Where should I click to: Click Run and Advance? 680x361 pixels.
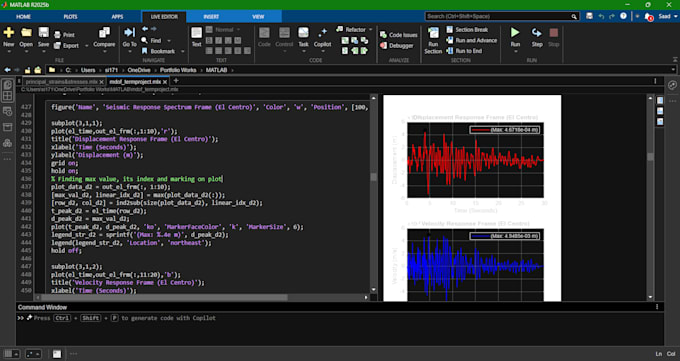[471, 40]
